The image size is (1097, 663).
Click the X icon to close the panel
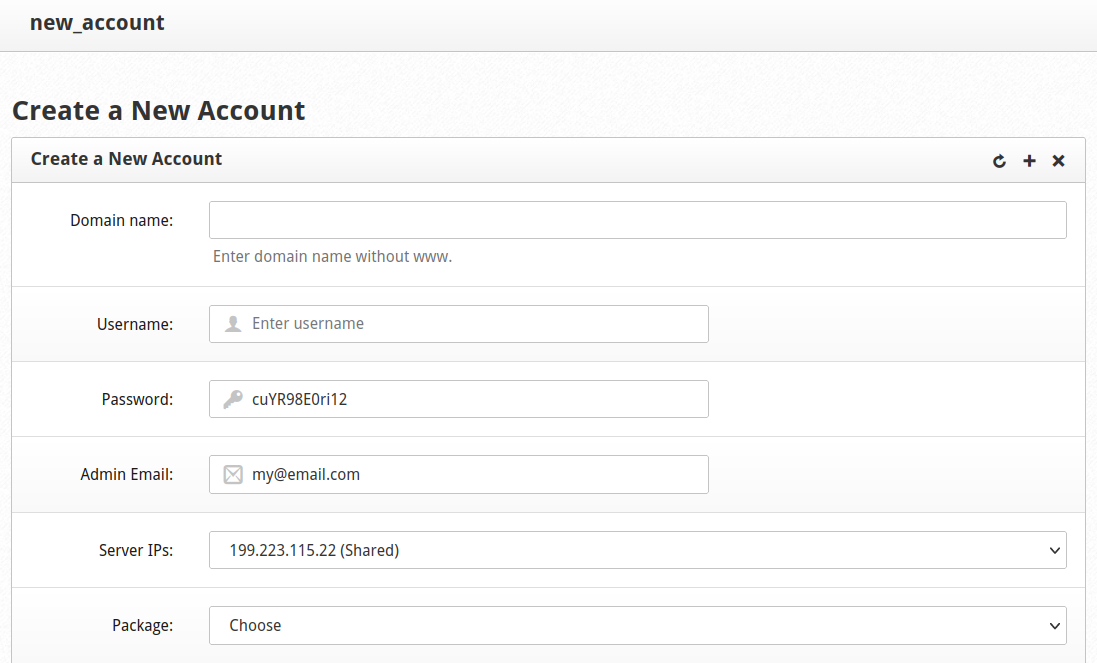[1058, 160]
